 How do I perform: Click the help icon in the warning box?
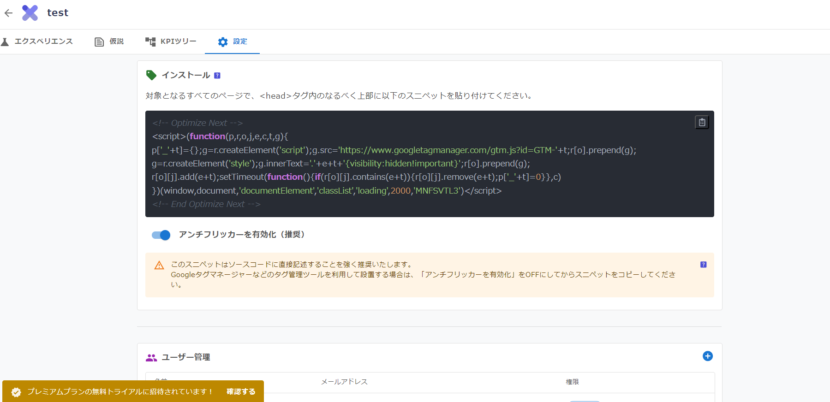(x=703, y=265)
